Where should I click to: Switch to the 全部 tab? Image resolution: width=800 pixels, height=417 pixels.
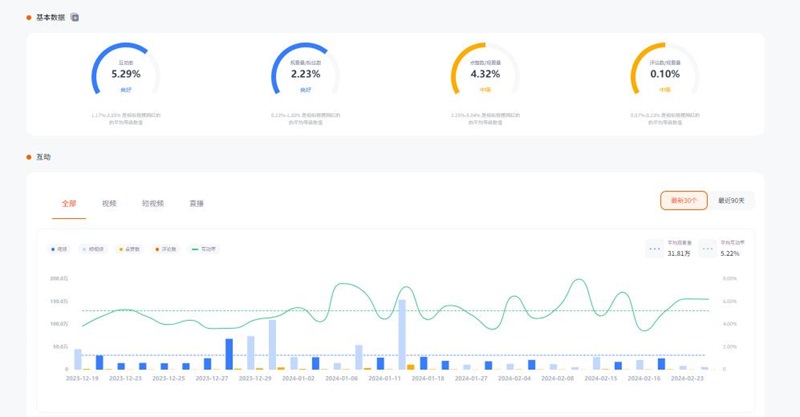69,203
